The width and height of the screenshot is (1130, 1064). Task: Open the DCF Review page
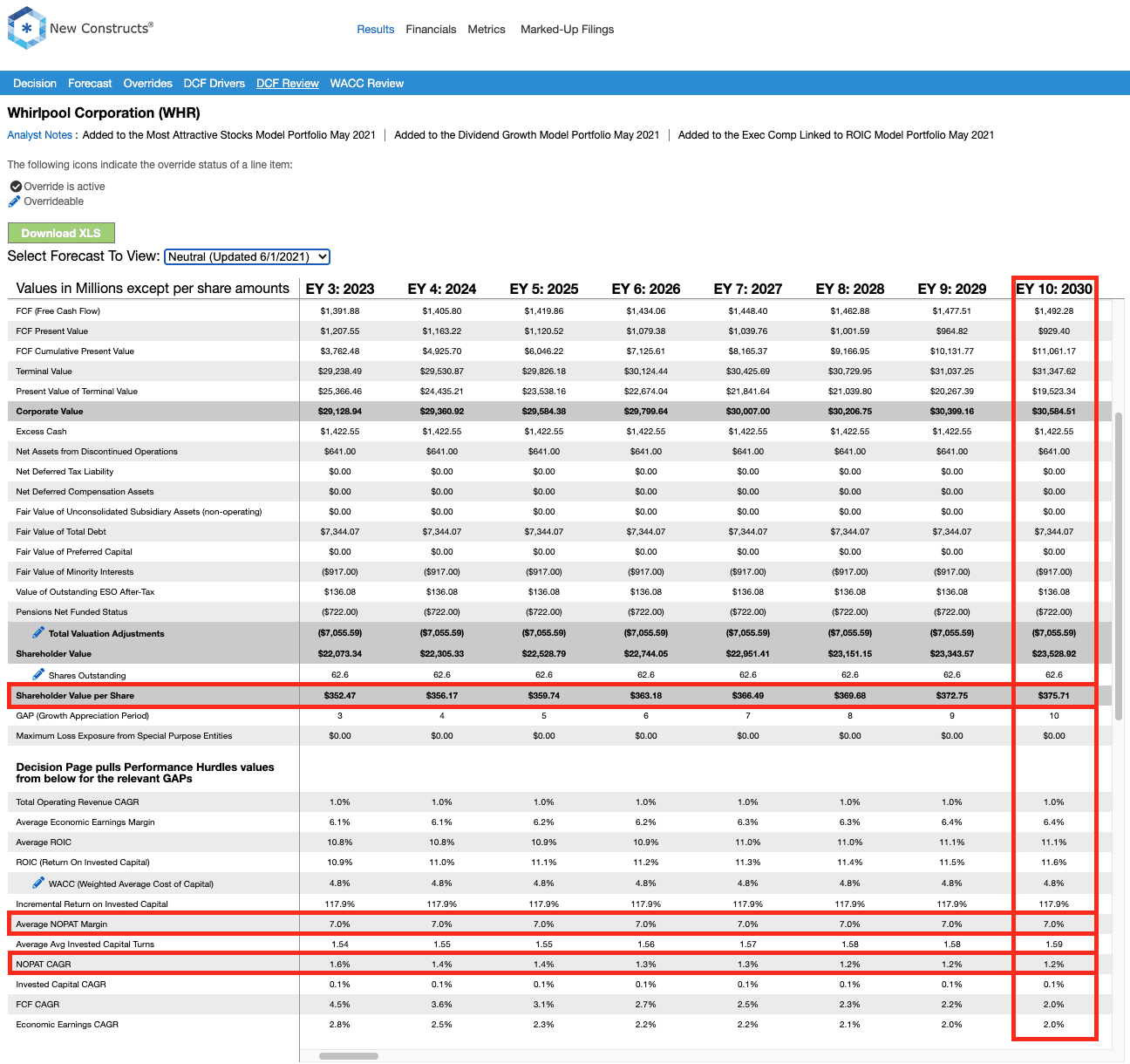click(x=288, y=84)
